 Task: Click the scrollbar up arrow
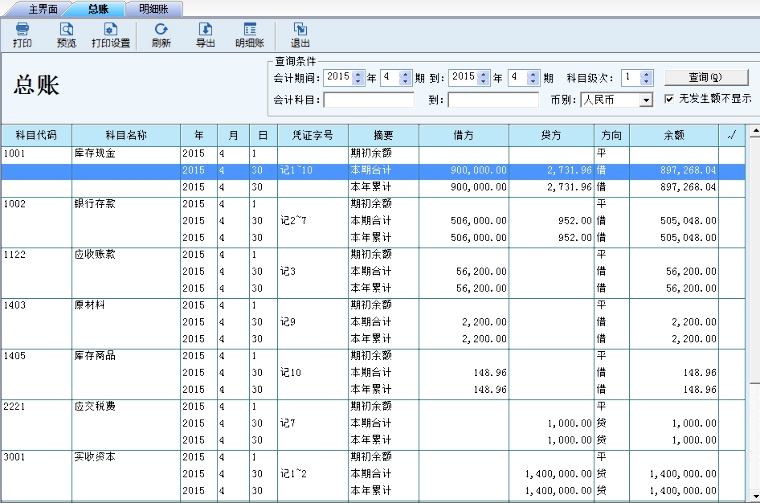click(755, 131)
